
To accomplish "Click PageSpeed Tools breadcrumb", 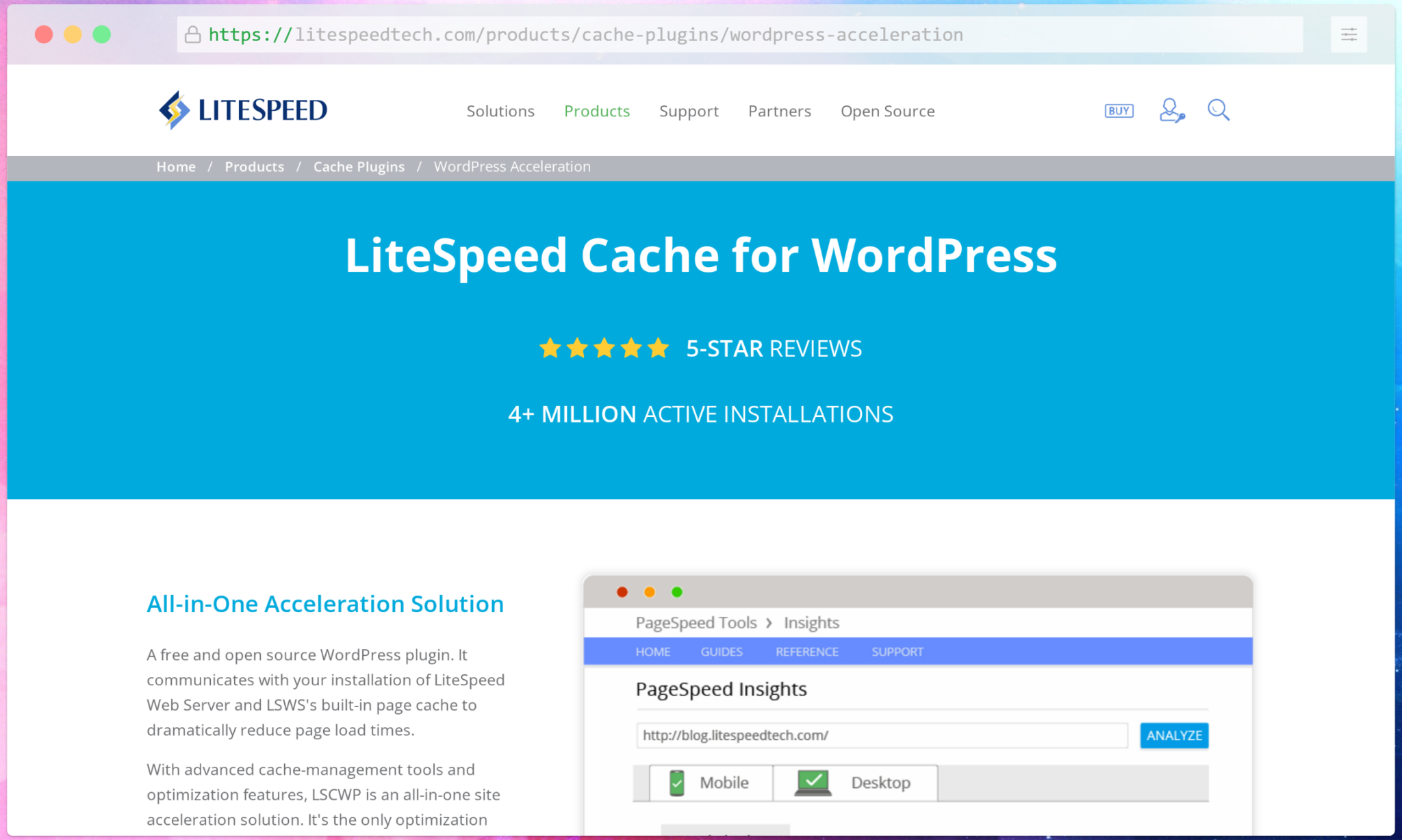I will click(696, 623).
